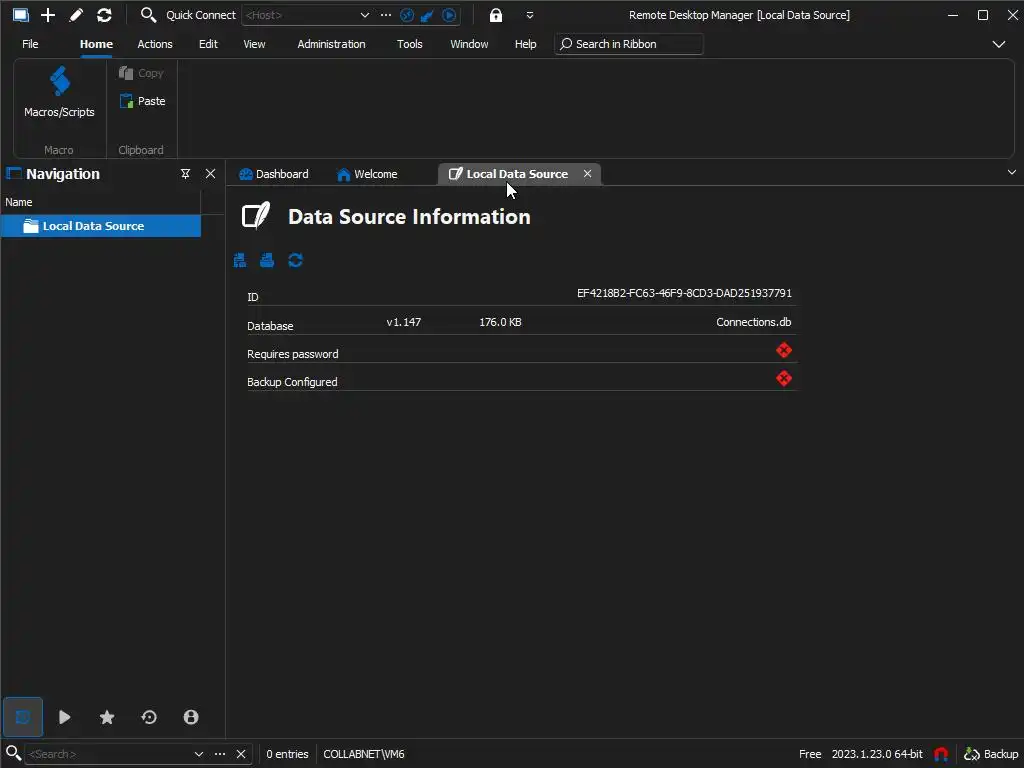
Task: Open the bottom search dropdown arrow
Action: pos(199,754)
